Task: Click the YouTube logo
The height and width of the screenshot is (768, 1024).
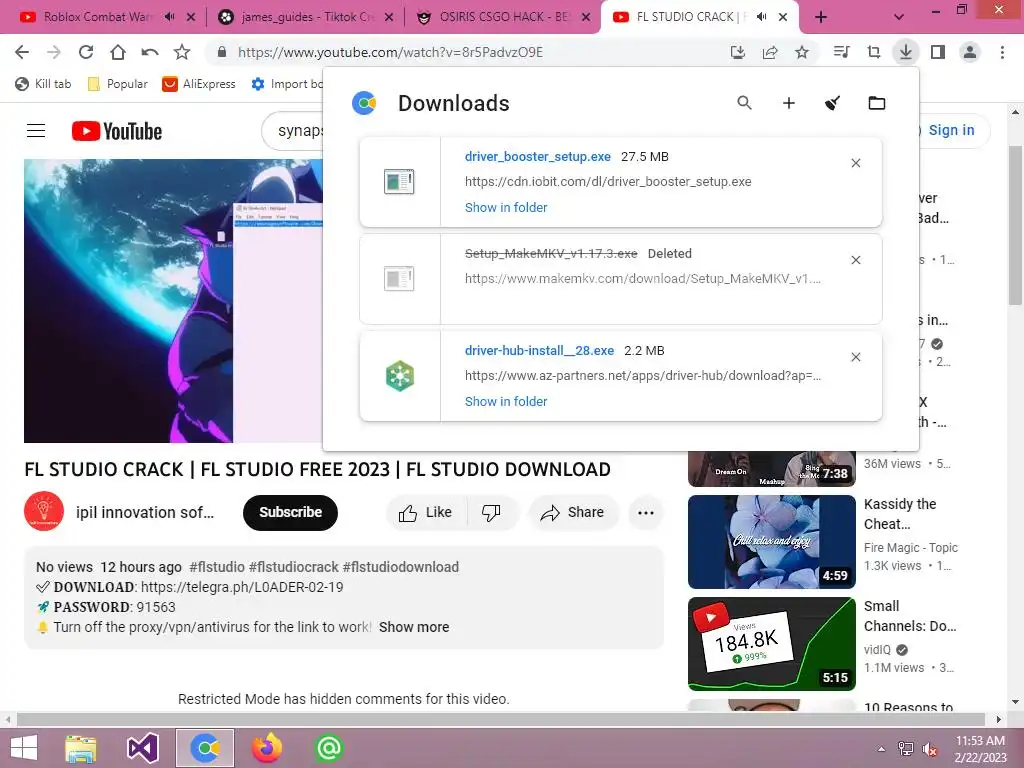Action: click(117, 131)
